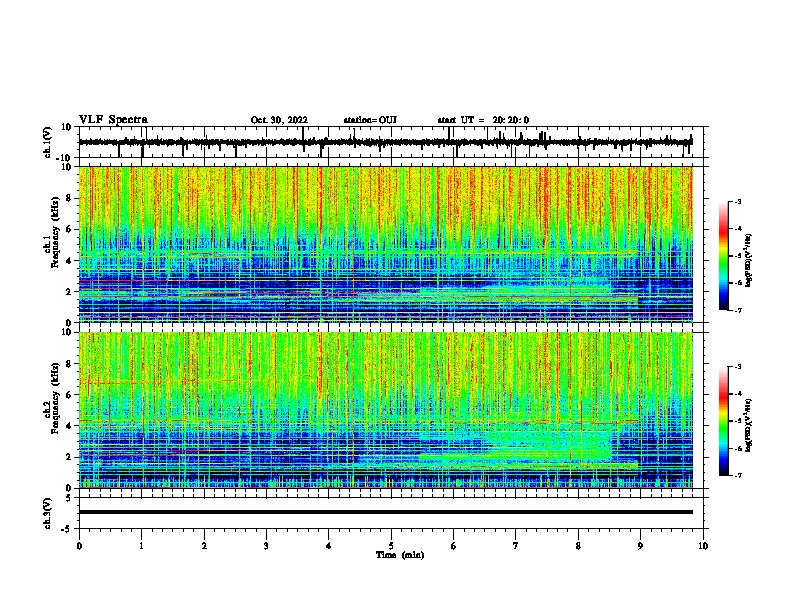Click the "-5" tick on ch.3(V) axis
The image size is (792, 612).
[x=68, y=529]
